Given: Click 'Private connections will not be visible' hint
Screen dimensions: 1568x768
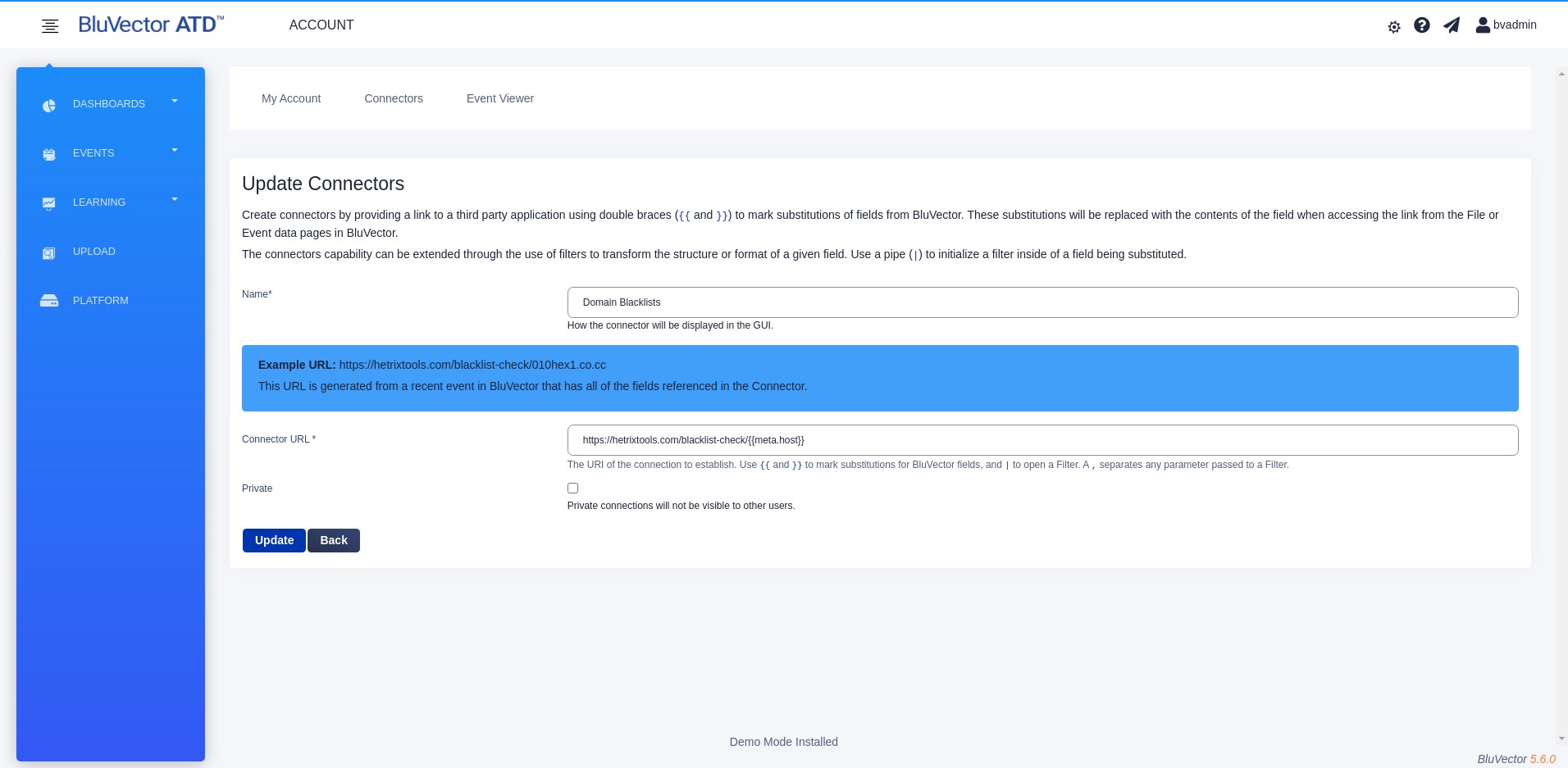Looking at the screenshot, I should pos(681,506).
